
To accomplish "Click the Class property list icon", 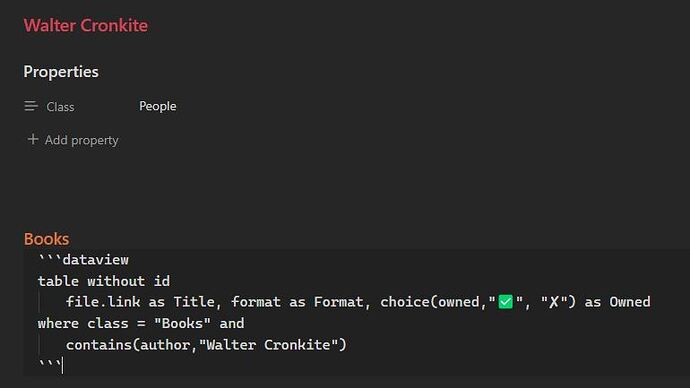I will tap(31, 106).
